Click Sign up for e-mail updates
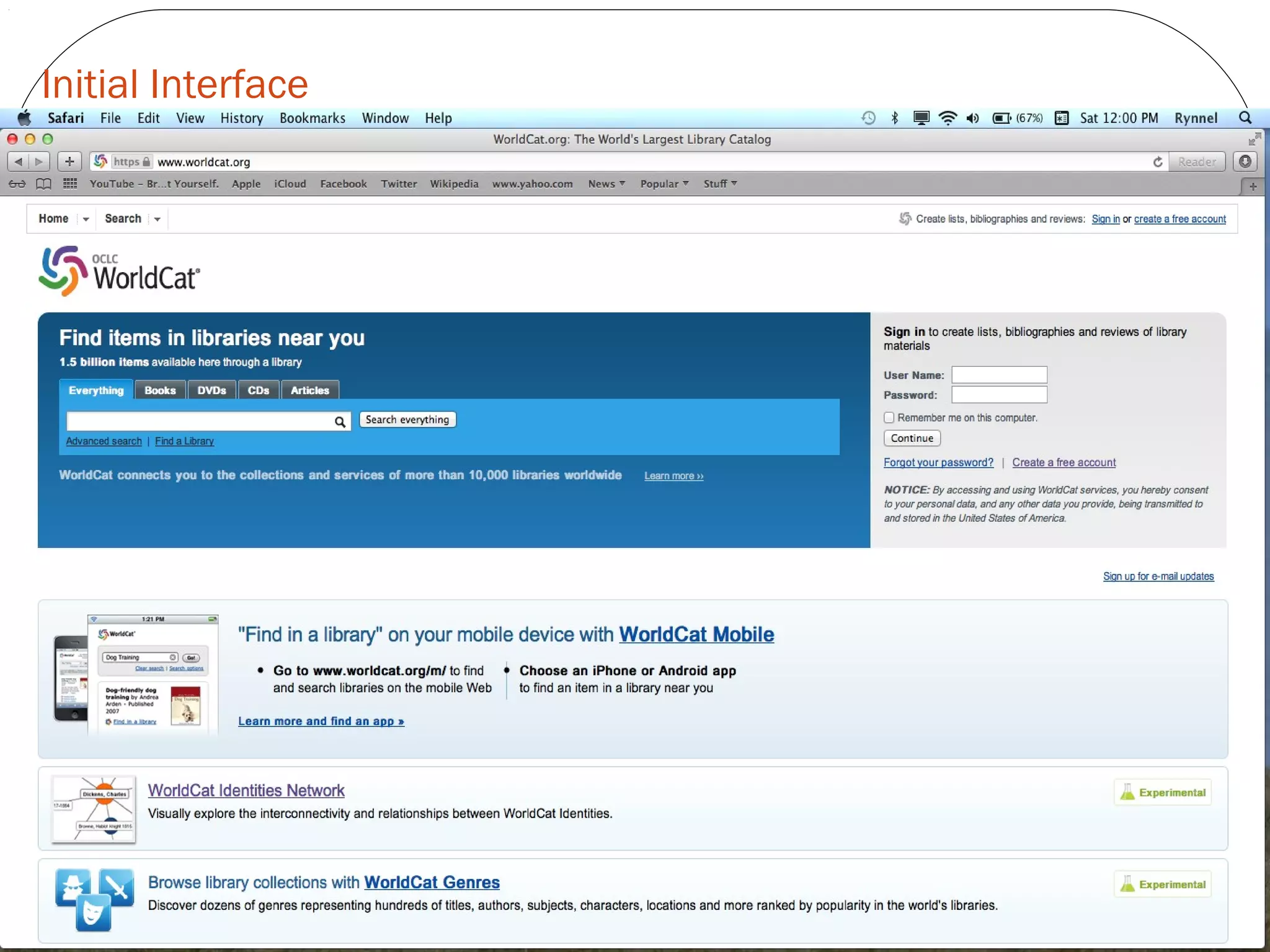 [1158, 576]
